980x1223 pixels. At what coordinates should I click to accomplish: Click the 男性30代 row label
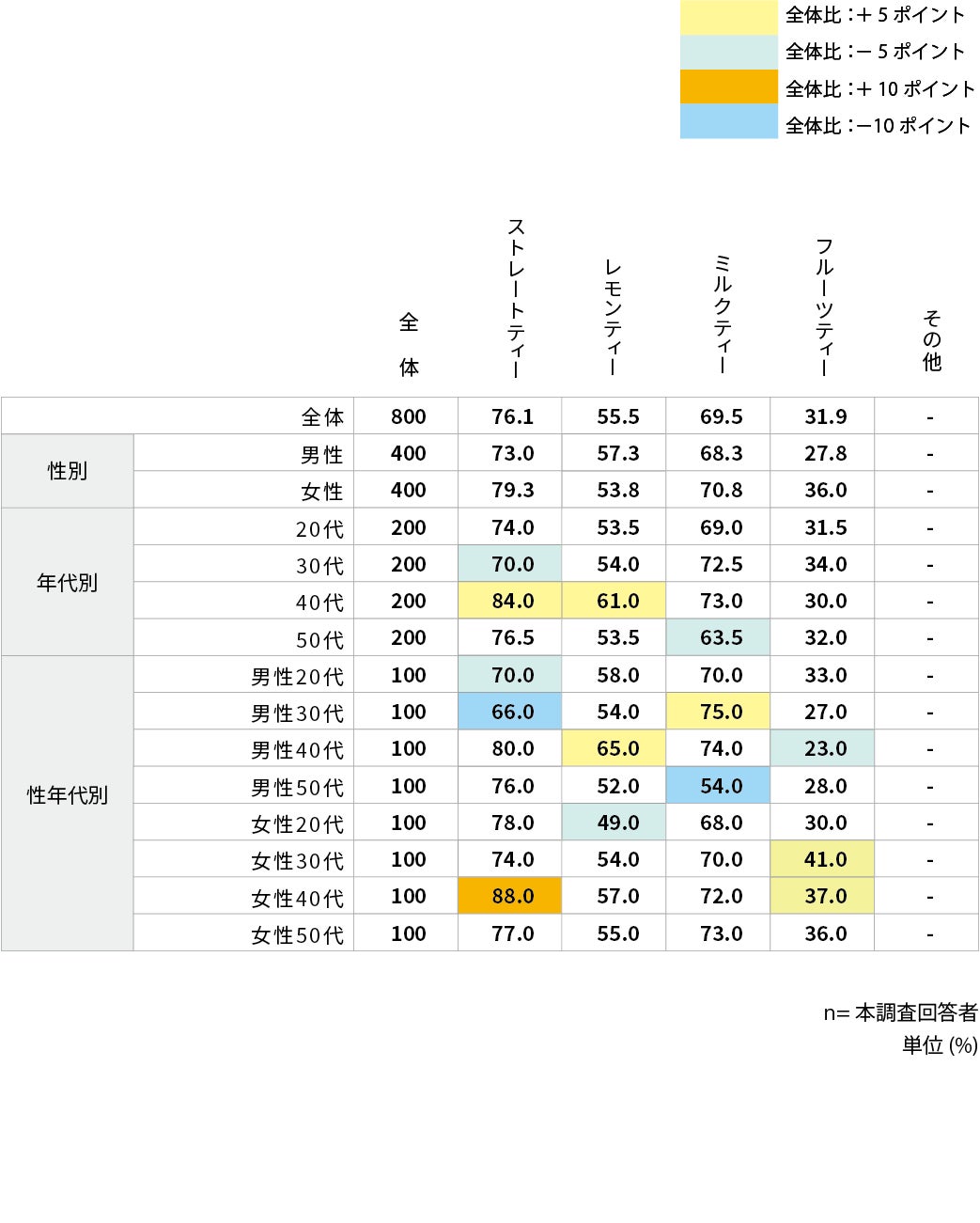point(298,713)
